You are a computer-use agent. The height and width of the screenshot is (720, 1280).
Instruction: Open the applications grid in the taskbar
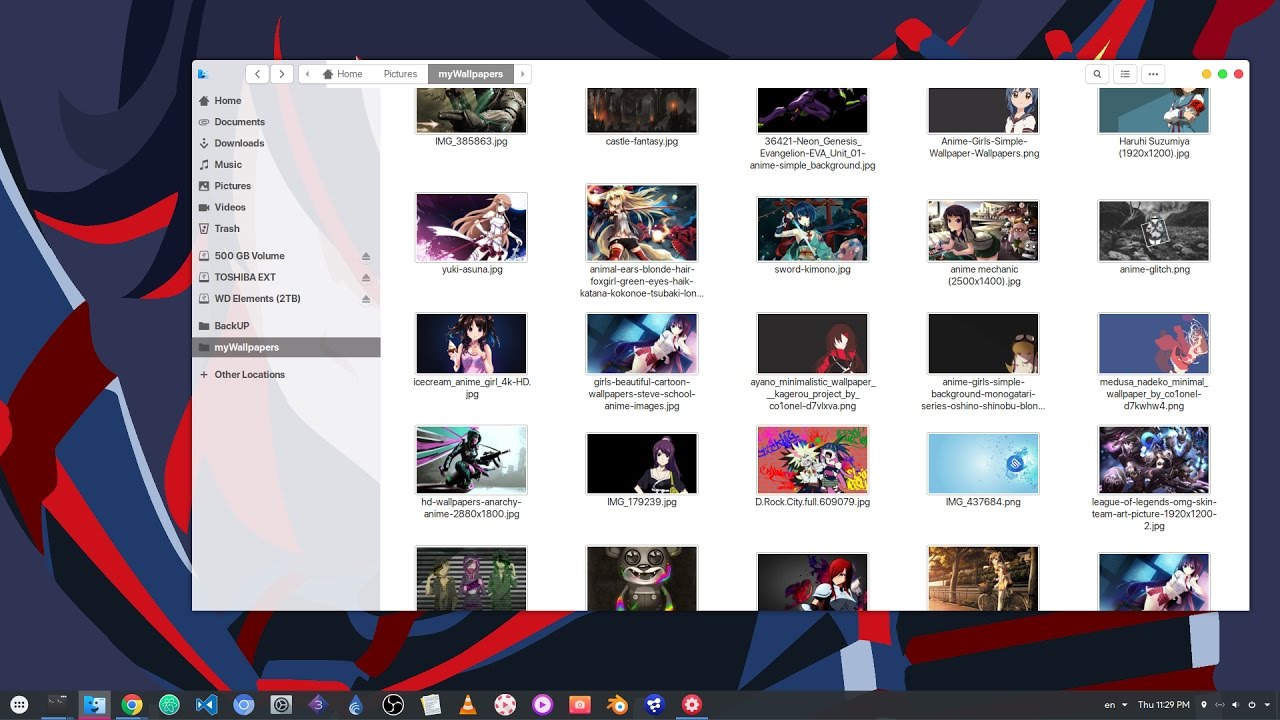(19, 705)
